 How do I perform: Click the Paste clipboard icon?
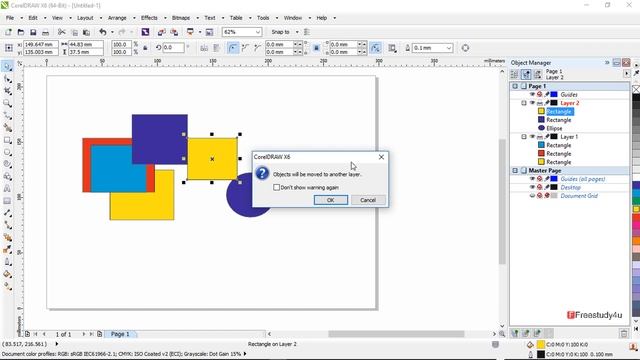pyautogui.click(x=87, y=32)
